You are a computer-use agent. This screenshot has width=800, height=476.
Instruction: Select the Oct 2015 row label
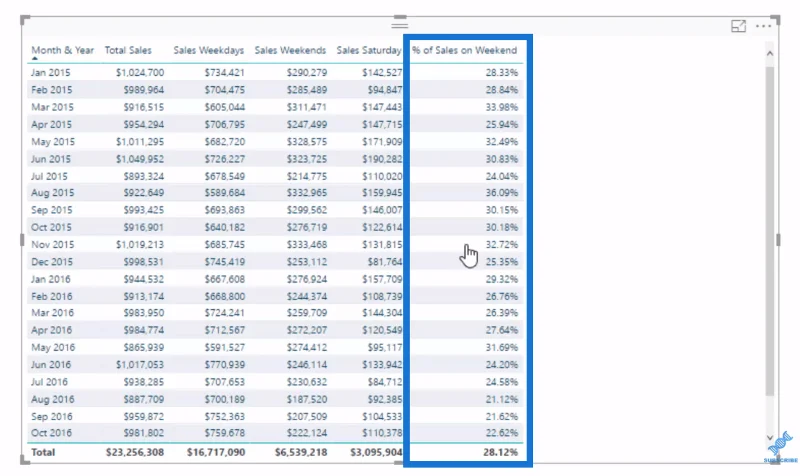(51, 228)
